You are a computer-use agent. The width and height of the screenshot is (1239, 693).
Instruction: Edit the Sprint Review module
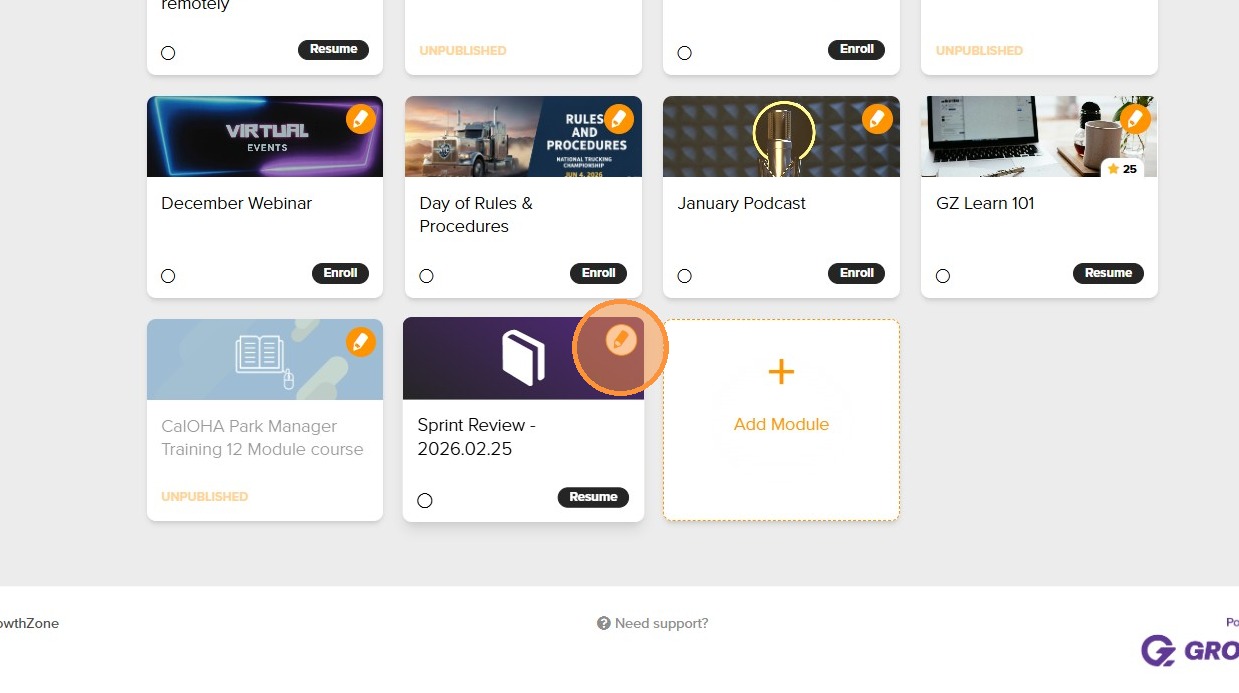(x=621, y=342)
